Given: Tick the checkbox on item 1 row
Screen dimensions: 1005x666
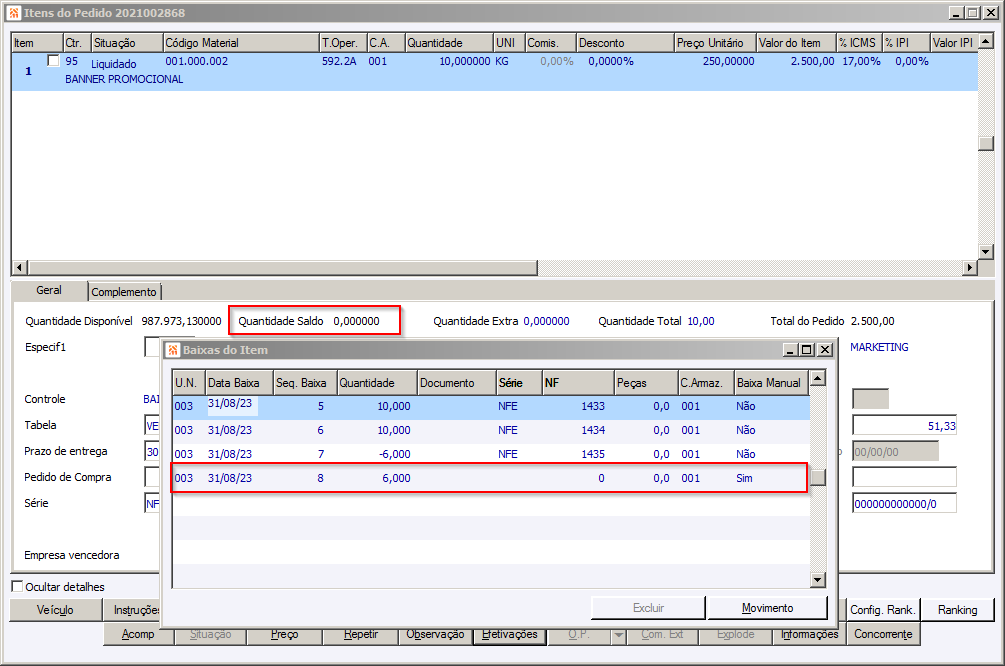Looking at the screenshot, I should point(54,61).
